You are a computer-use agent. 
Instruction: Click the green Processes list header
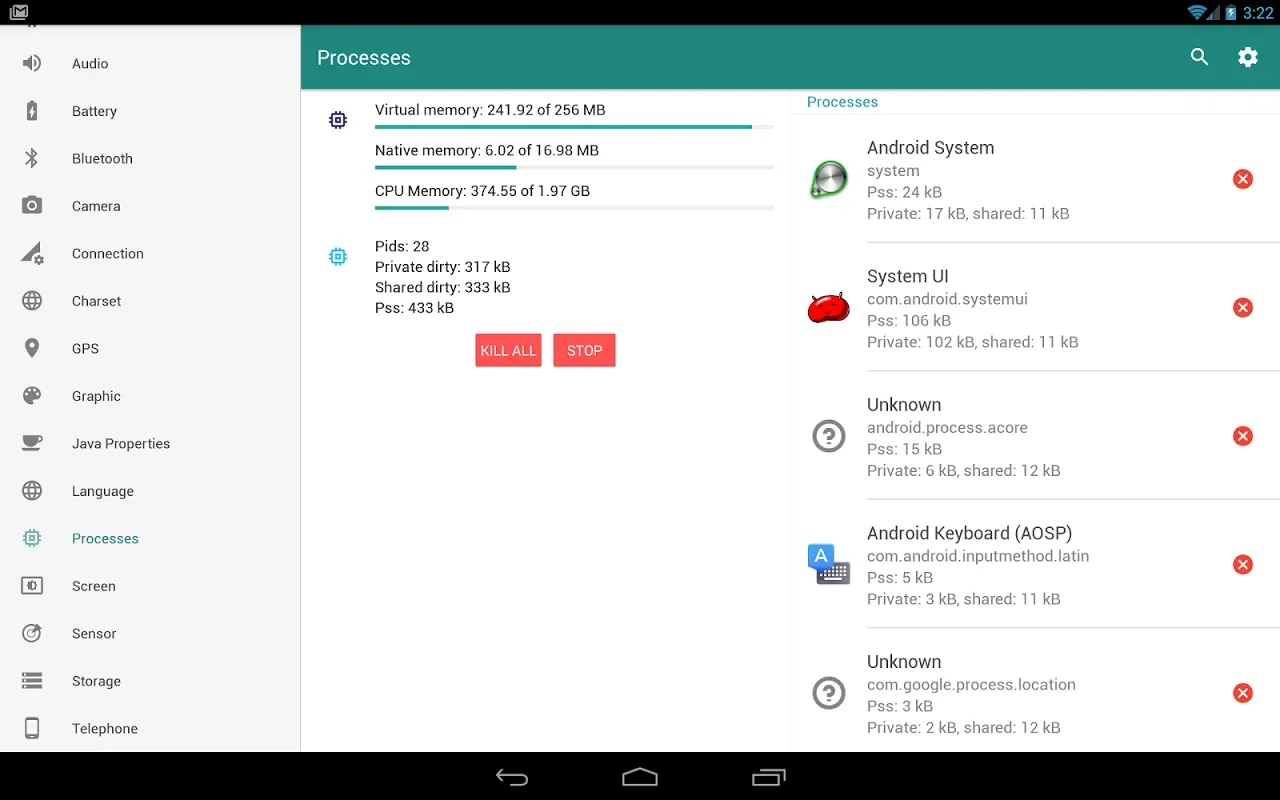[842, 102]
